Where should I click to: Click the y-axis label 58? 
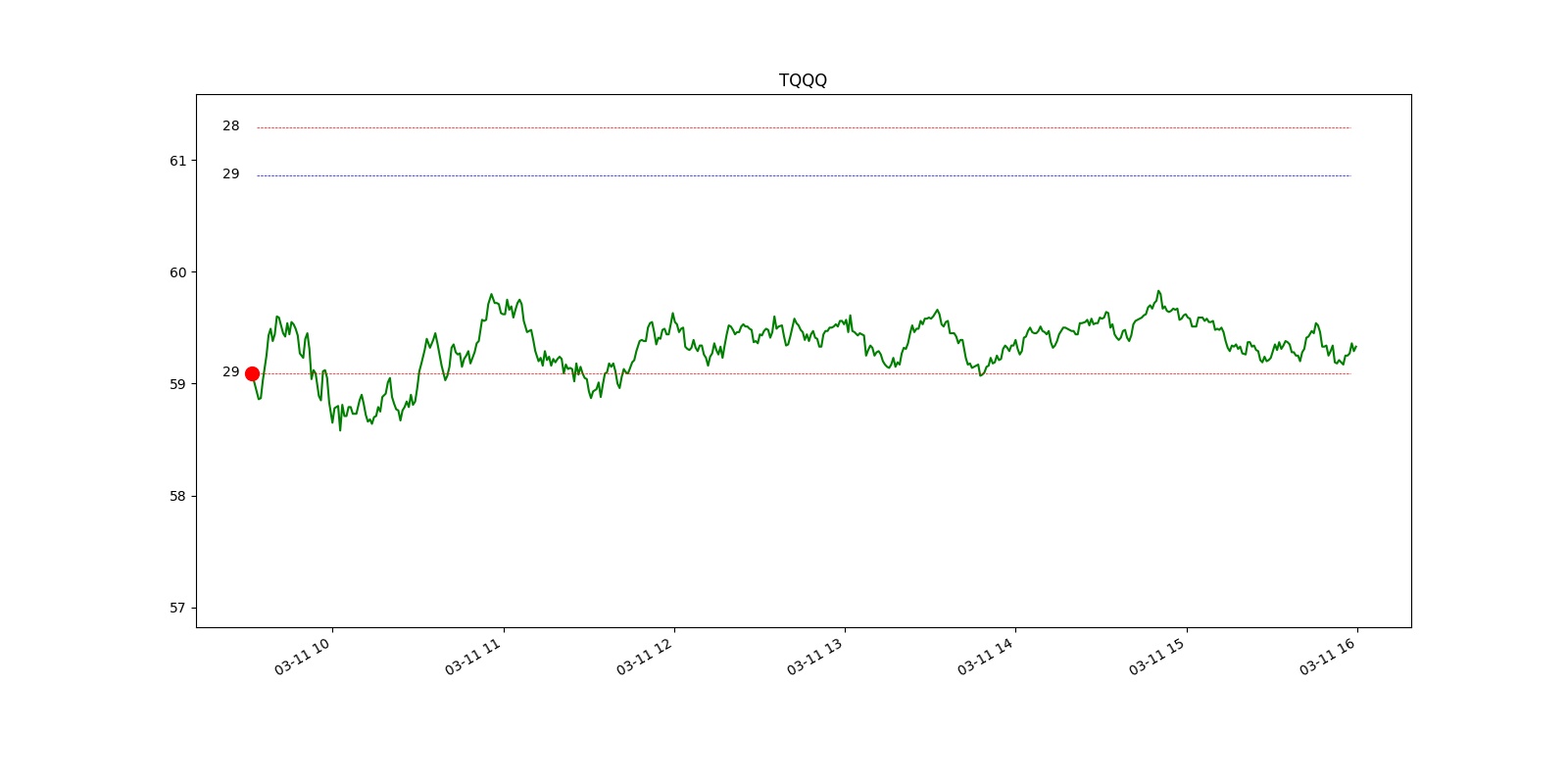click(x=177, y=496)
